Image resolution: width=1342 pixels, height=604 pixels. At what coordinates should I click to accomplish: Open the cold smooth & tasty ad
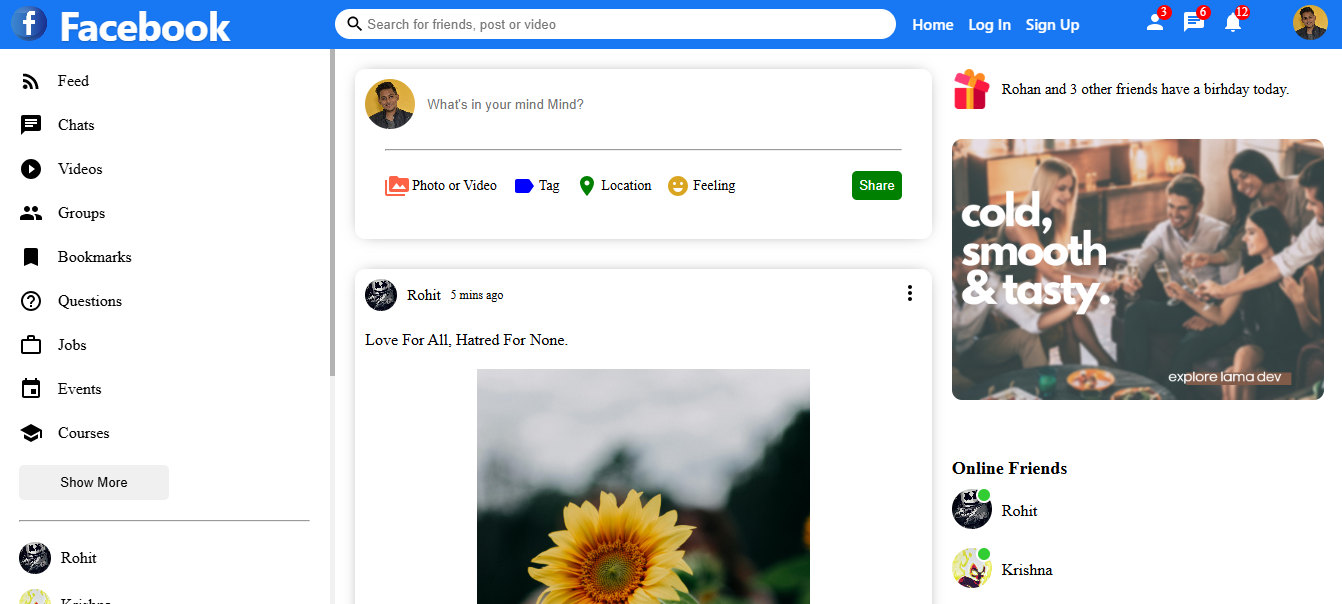[x=1138, y=270]
